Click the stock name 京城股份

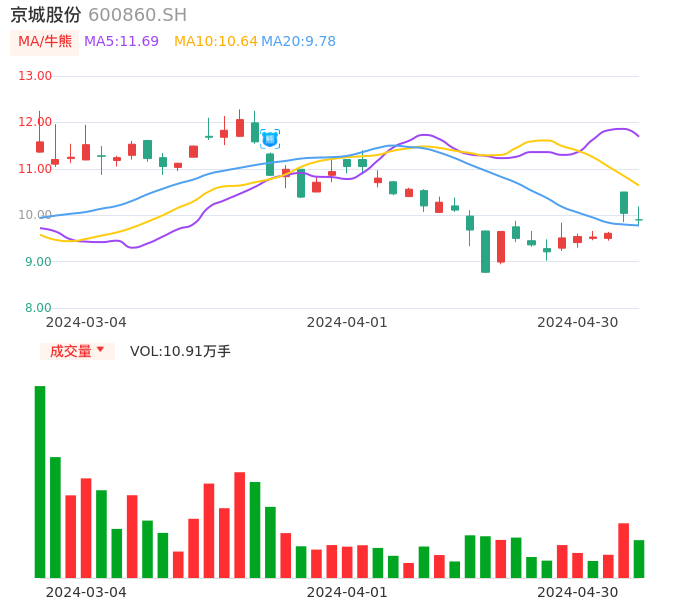[x=46, y=15]
